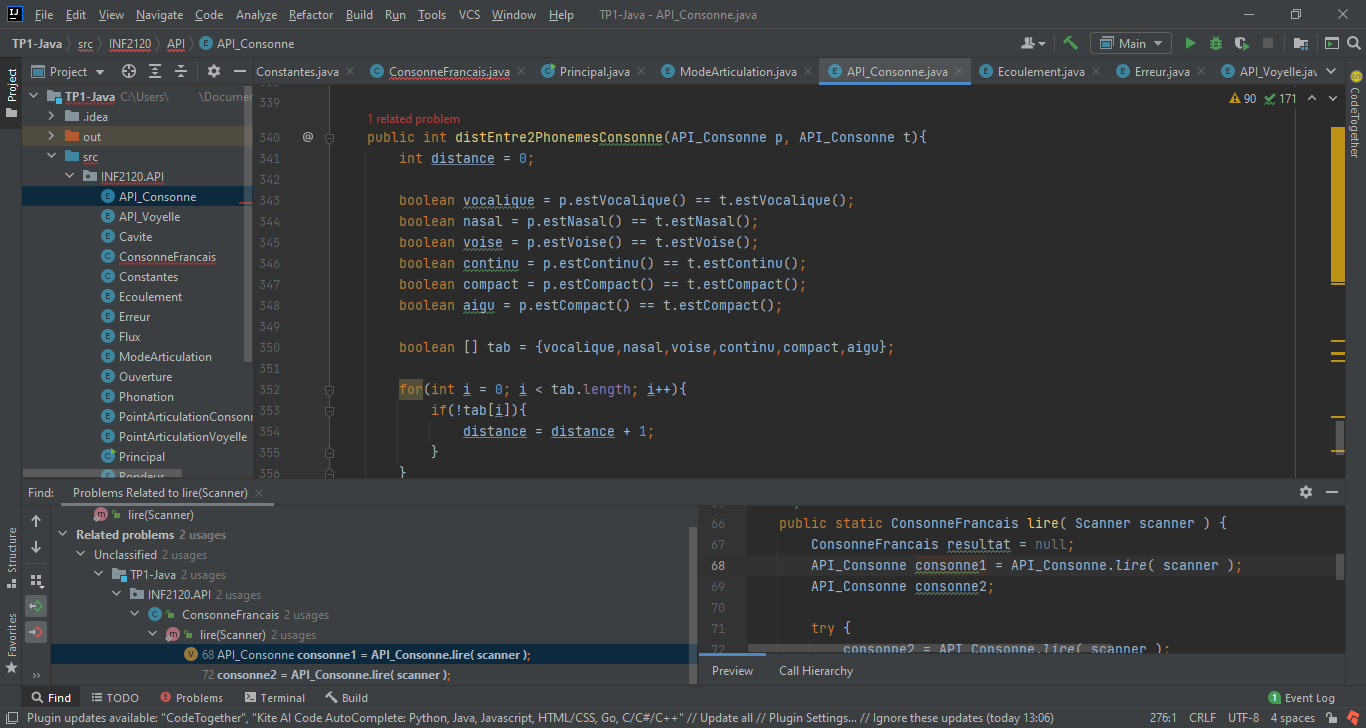Viewport: 1366px width, 728px height.
Task: Collapse the Related problems node
Action: click(65, 535)
